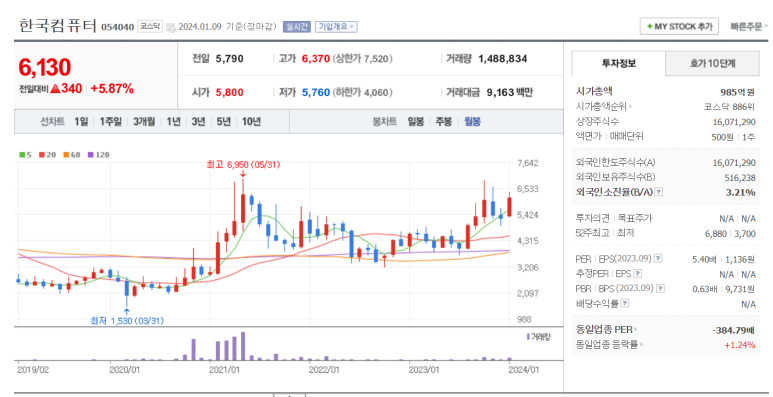Image resolution: width=773 pixels, height=397 pixels.
Task: Switch to the 호가10단계 tab
Action: [712, 63]
